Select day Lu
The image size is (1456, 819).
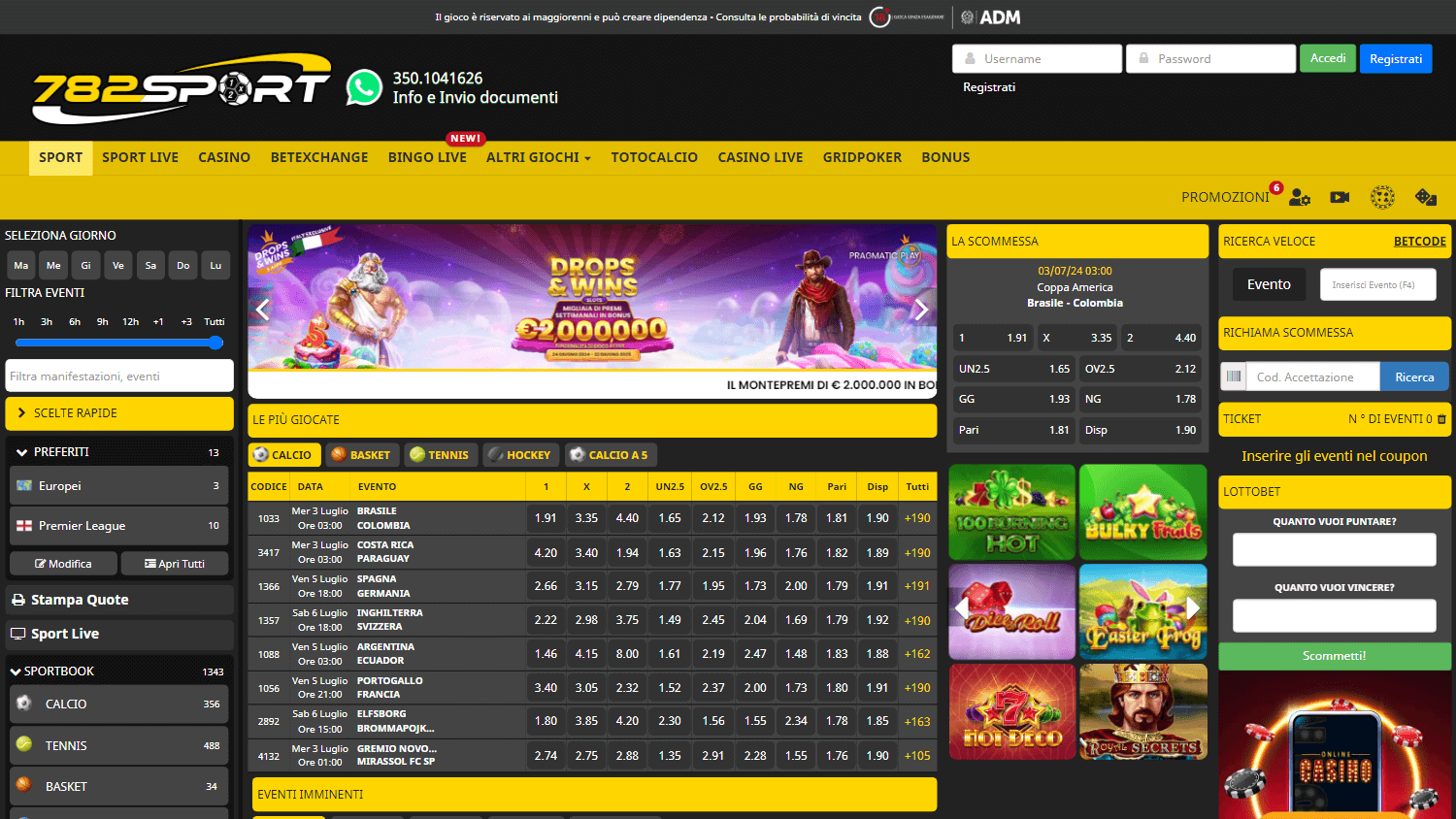[215, 265]
